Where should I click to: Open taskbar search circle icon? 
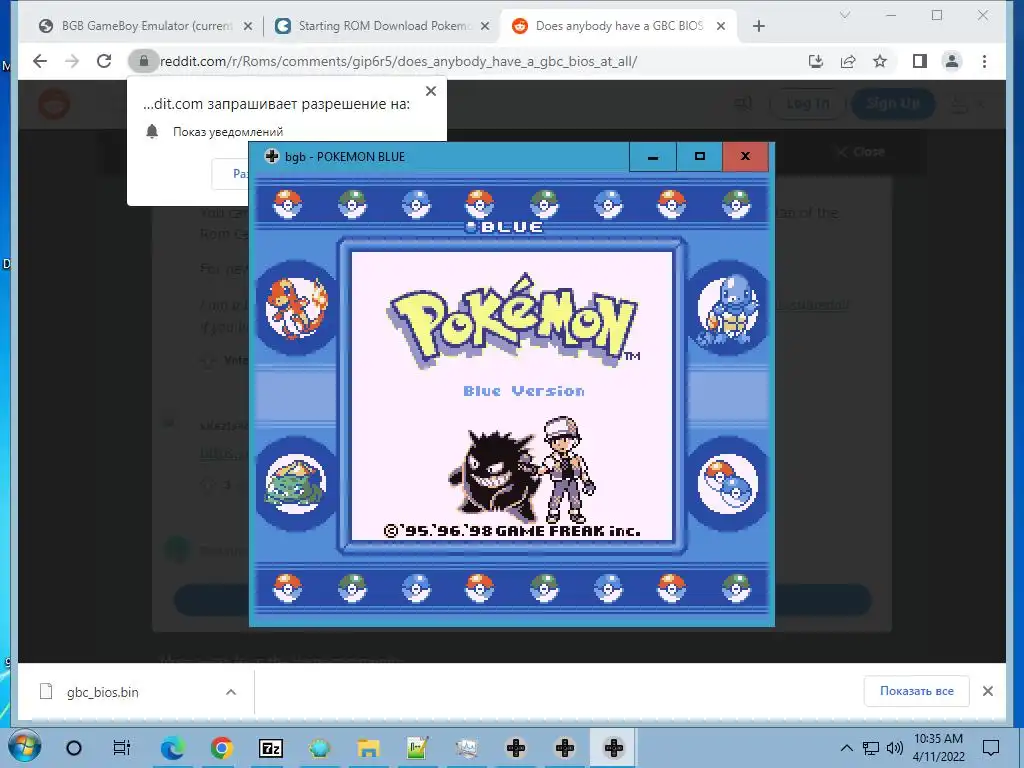[x=74, y=748]
